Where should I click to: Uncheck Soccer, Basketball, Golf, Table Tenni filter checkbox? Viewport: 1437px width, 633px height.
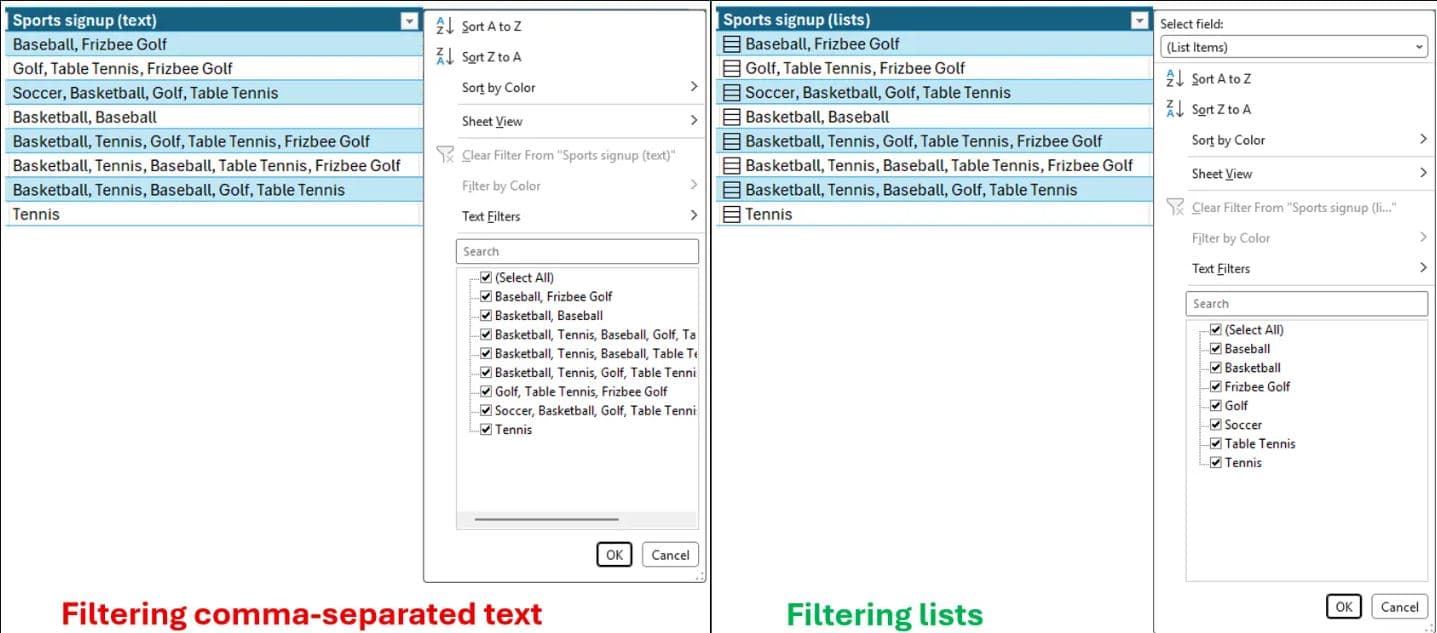486,410
